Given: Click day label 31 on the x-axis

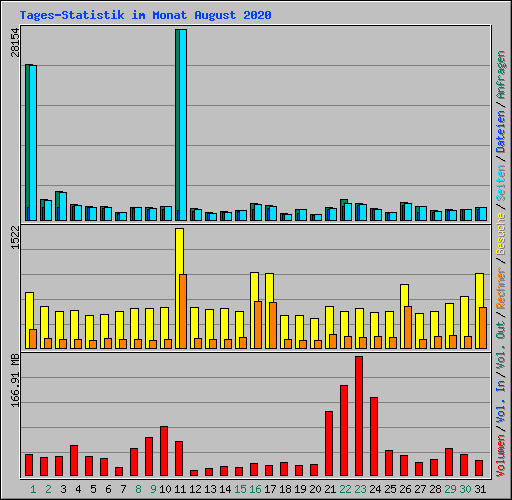Looking at the screenshot, I should click(x=480, y=489).
